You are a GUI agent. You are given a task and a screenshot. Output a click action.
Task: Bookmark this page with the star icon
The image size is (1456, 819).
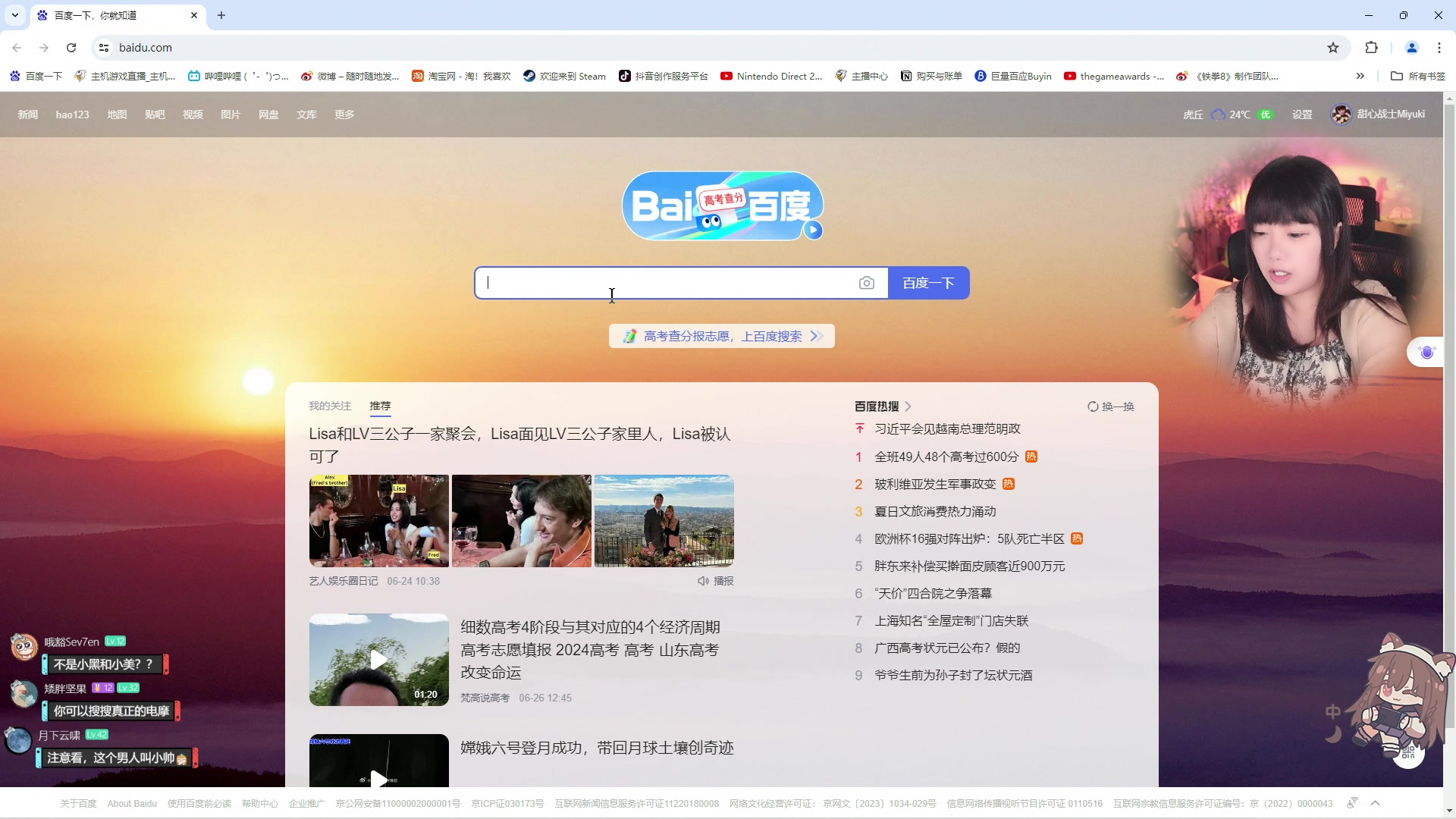point(1333,48)
